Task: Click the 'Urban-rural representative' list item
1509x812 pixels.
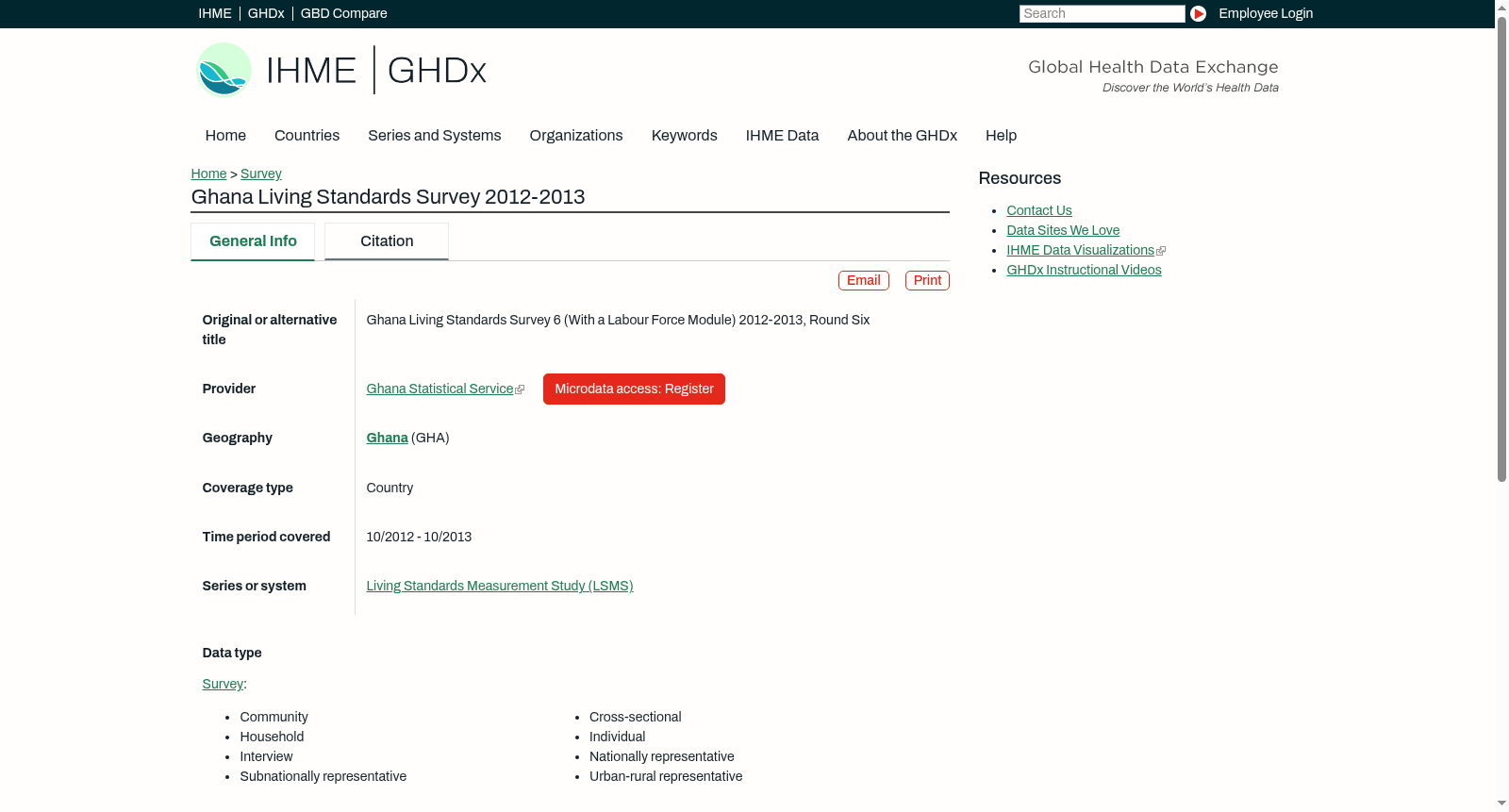Action: click(x=666, y=776)
